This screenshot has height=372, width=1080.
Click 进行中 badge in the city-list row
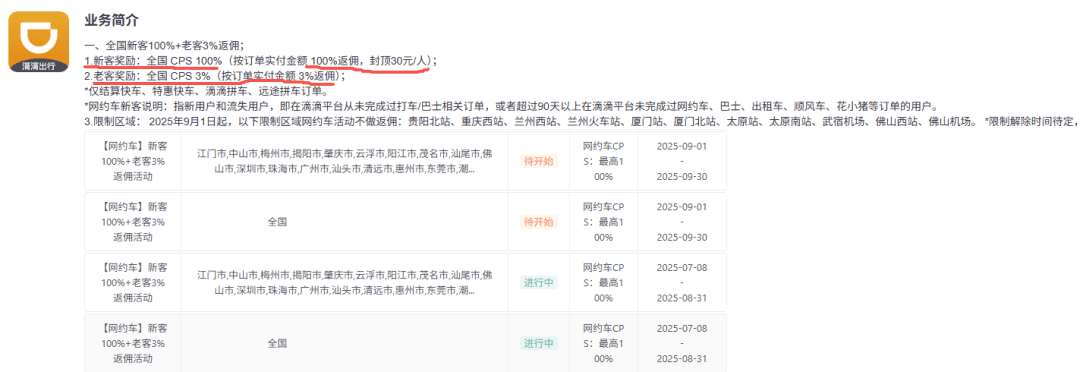(539, 282)
